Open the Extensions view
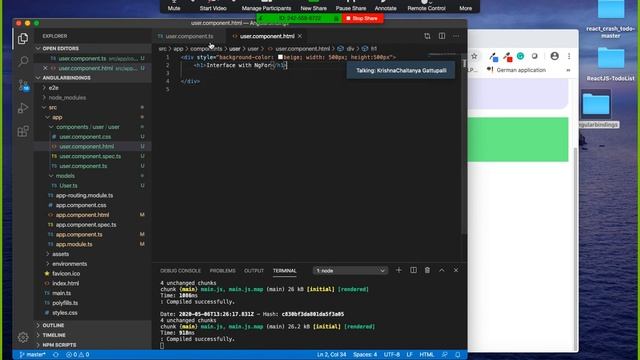Image resolution: width=640 pixels, height=360 pixels. pyautogui.click(x=23, y=131)
